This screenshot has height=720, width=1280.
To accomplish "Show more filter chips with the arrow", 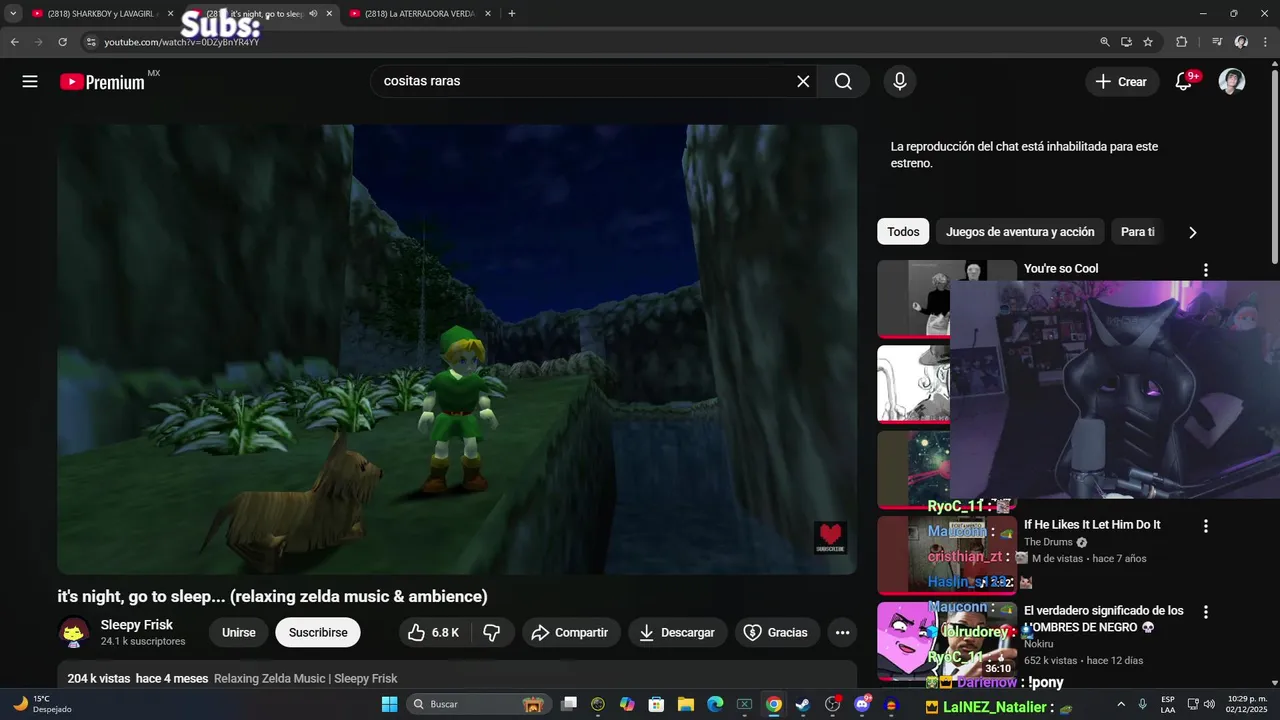I will (1192, 232).
